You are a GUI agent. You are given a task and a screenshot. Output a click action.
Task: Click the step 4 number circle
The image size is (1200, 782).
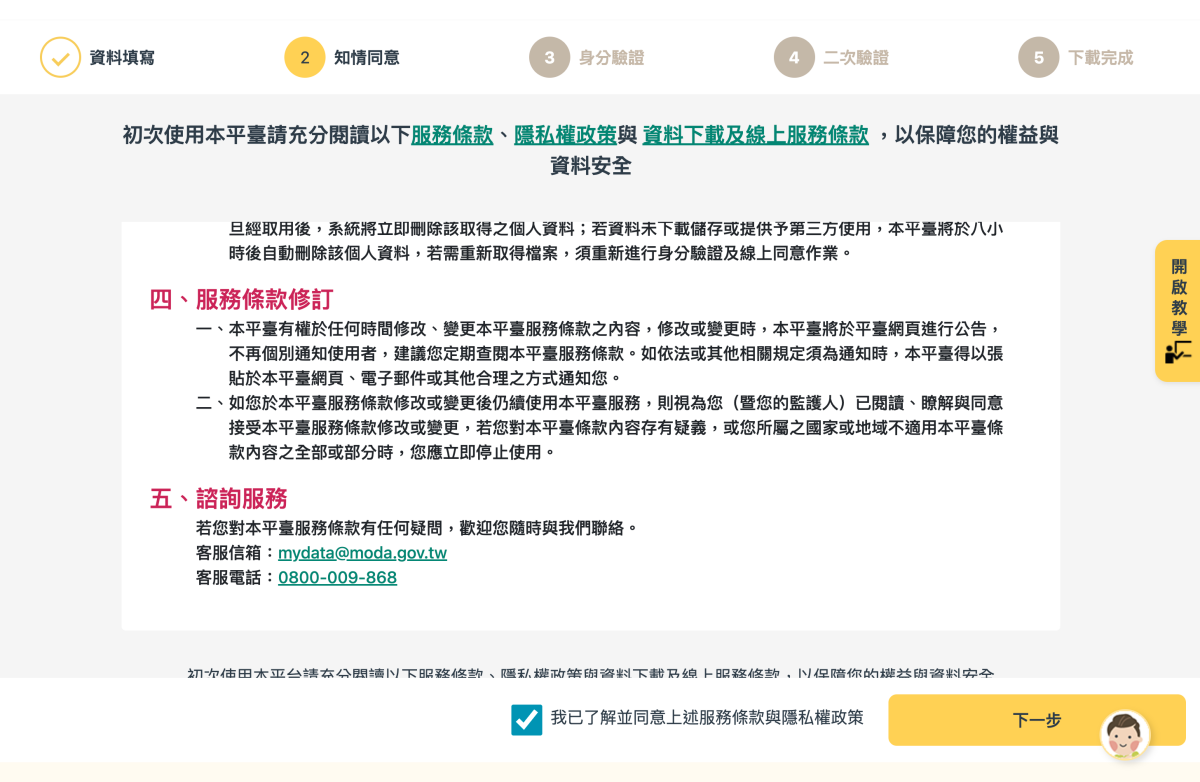click(794, 57)
